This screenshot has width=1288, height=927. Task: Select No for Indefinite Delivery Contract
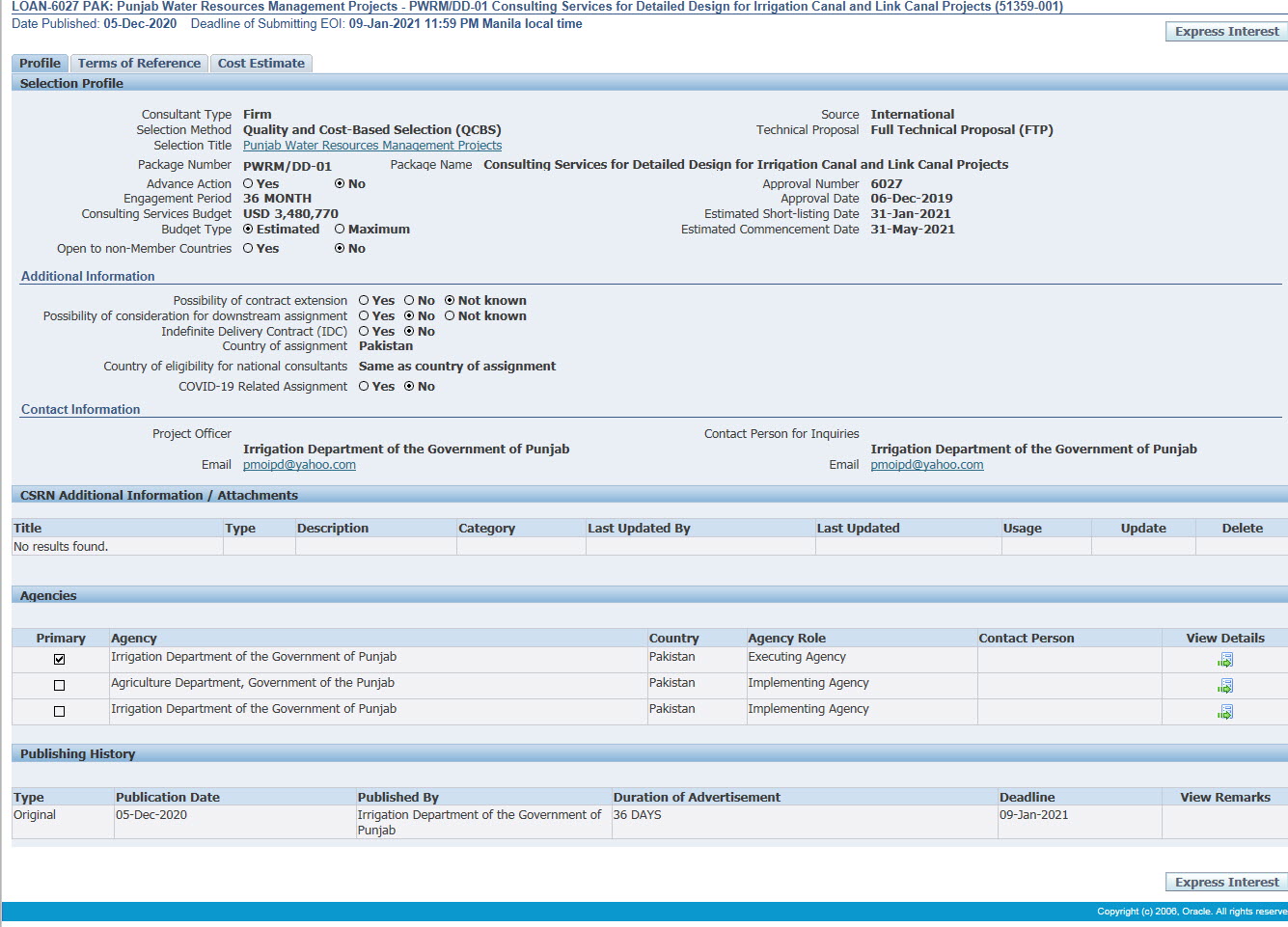click(409, 332)
